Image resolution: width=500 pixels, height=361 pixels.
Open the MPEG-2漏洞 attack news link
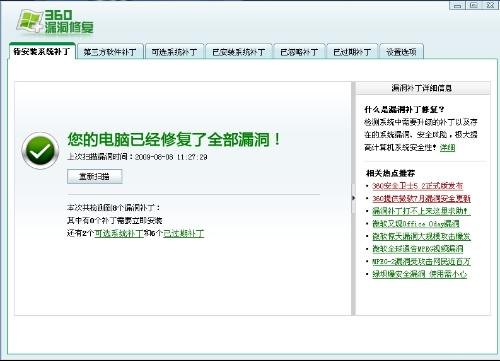click(421, 261)
